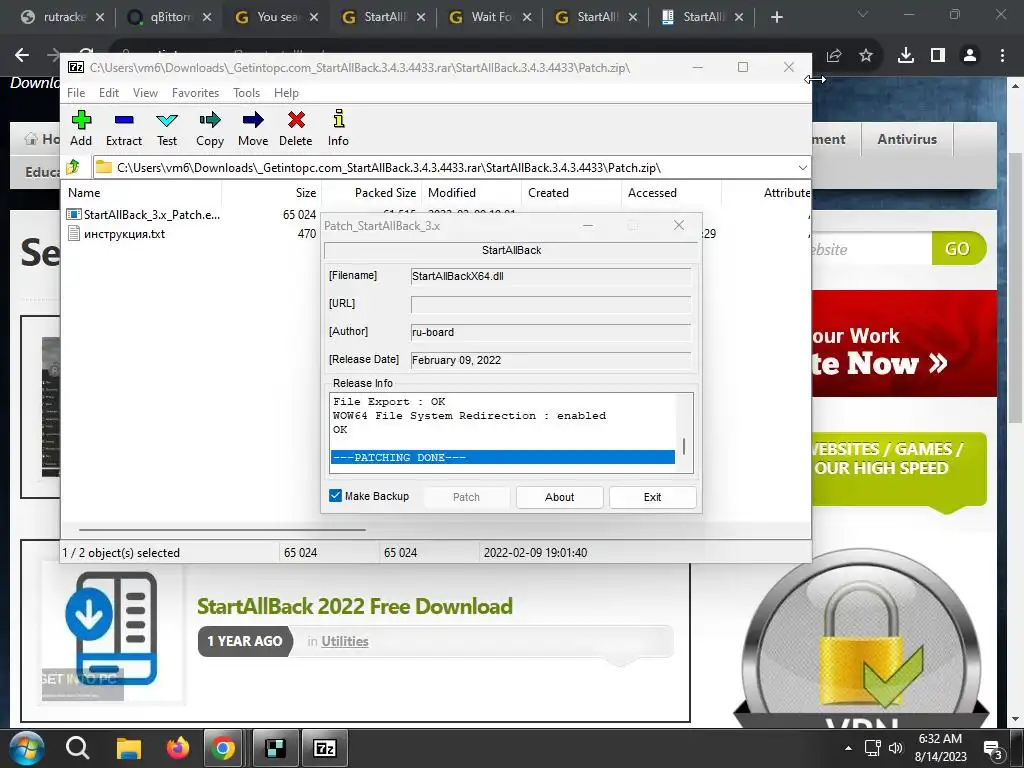Image resolution: width=1024 pixels, height=768 pixels.
Task: Show hidden tray icons arrow
Action: (848, 748)
